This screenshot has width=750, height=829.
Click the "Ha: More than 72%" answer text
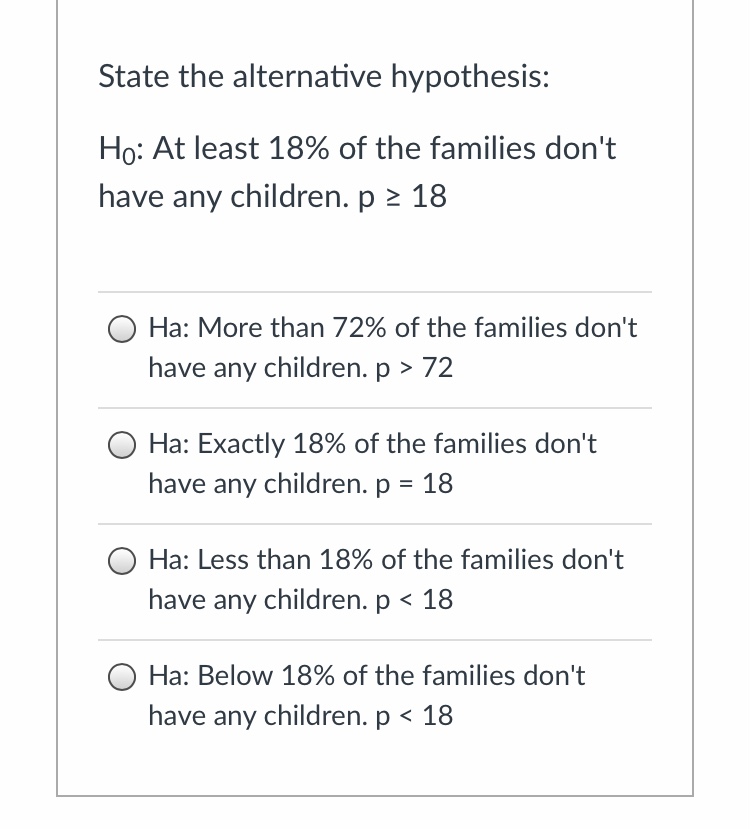(392, 328)
